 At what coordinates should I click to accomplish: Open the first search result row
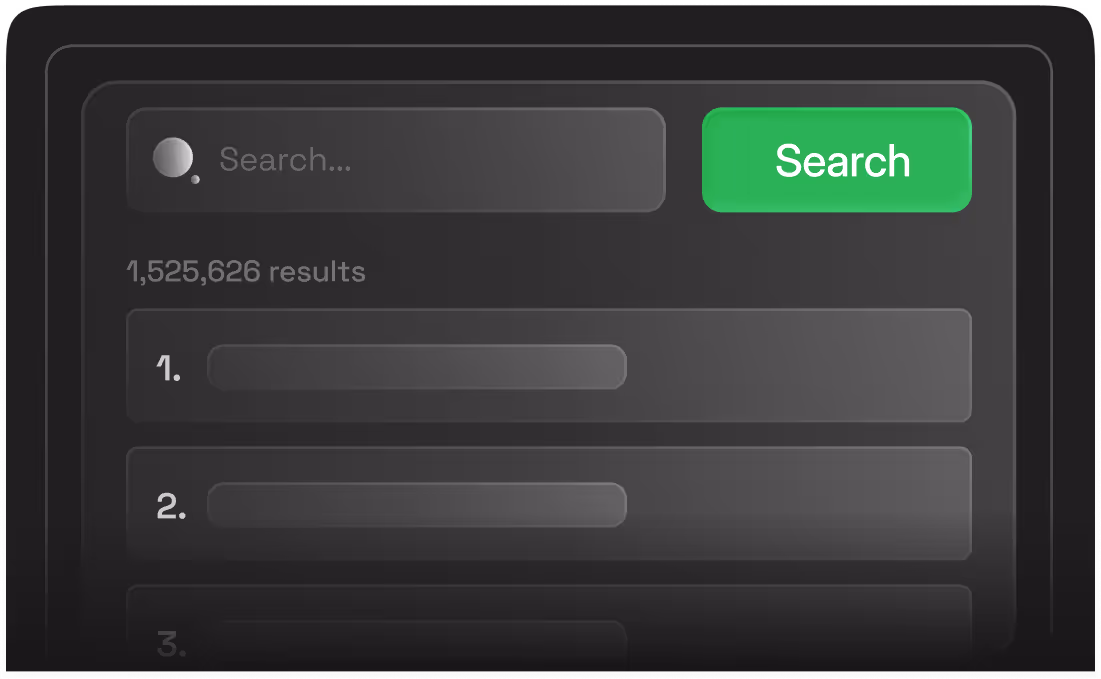pos(549,366)
